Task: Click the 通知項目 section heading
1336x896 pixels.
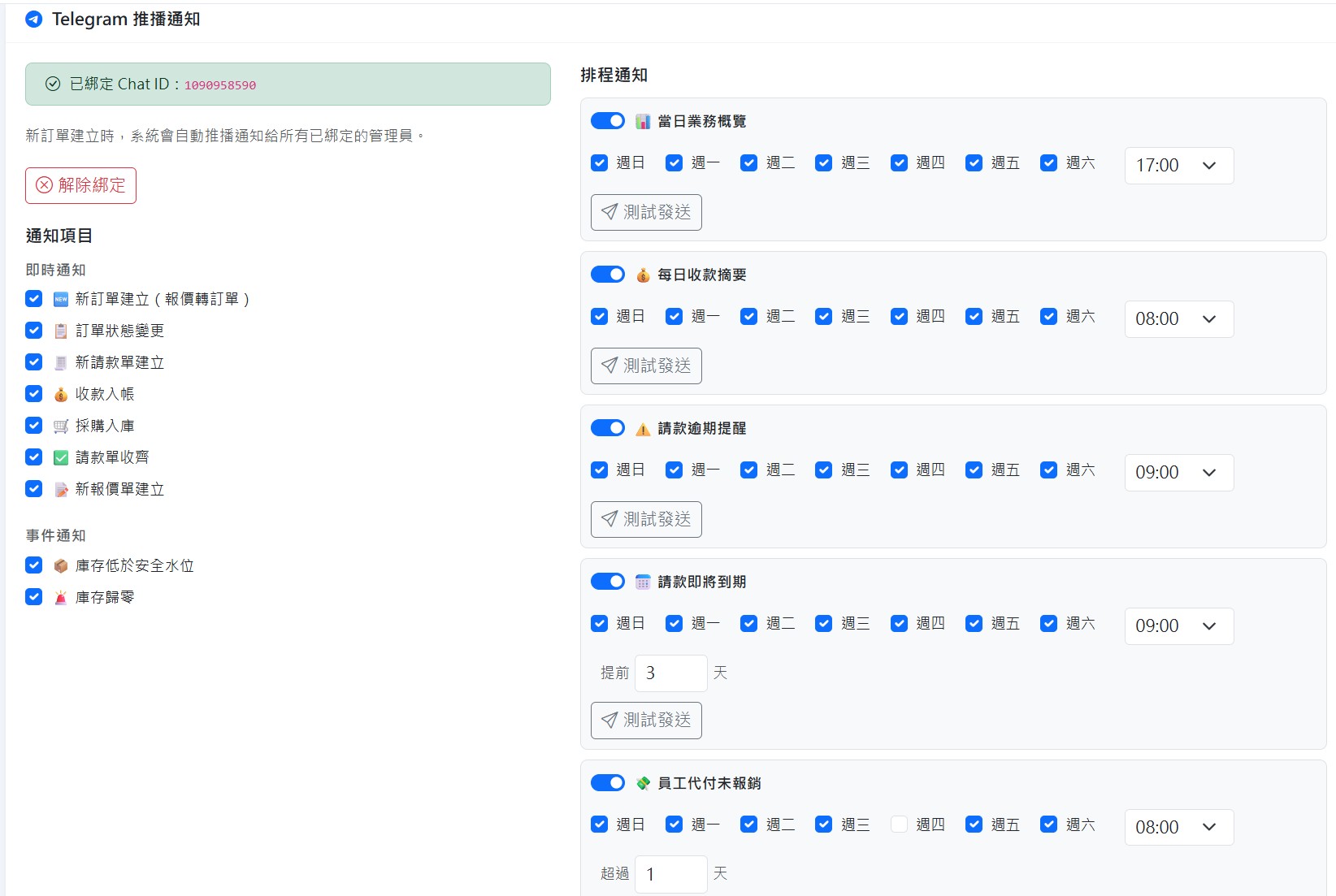Action: point(59,236)
